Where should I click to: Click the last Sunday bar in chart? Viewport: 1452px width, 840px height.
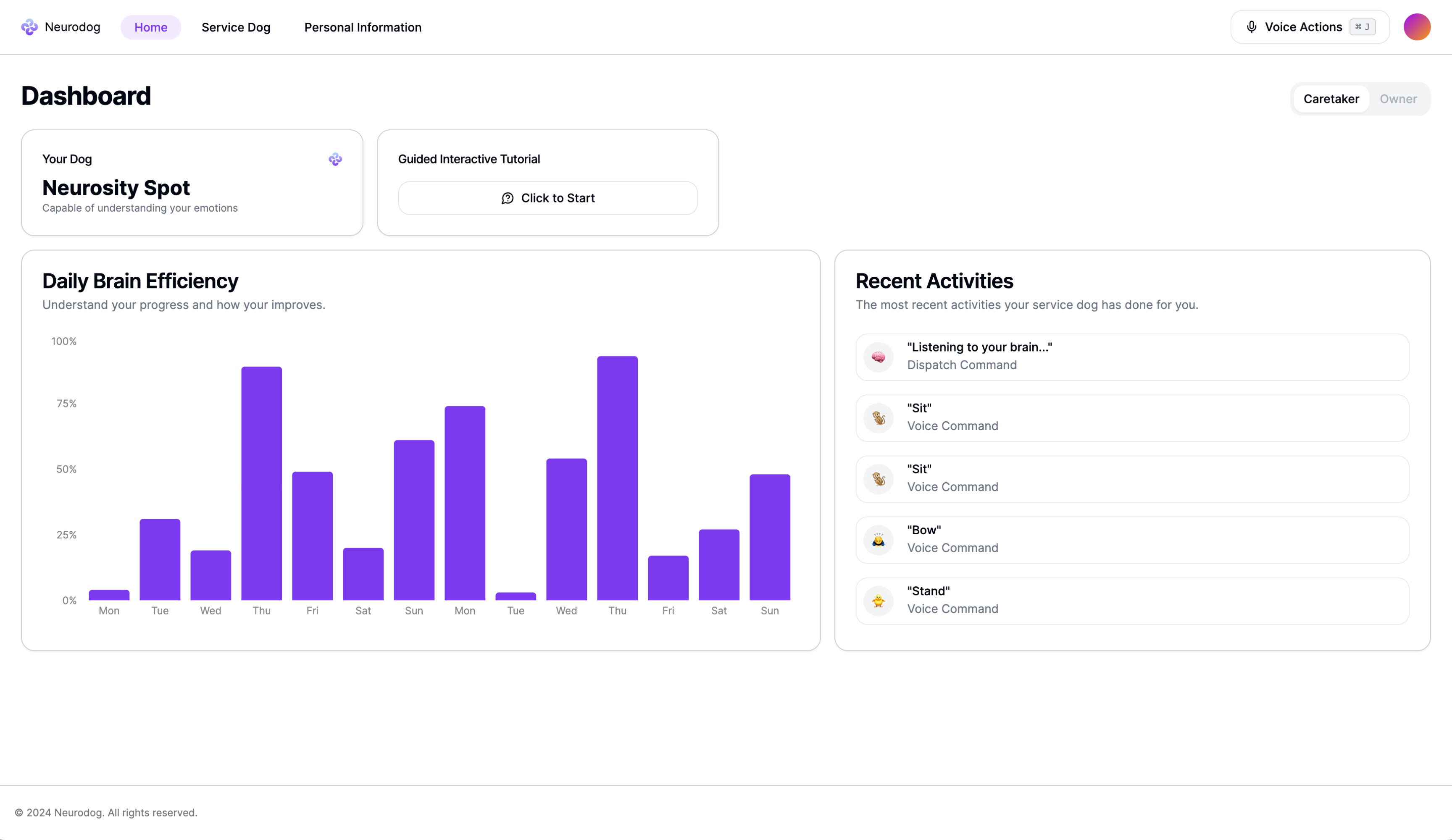pos(769,537)
